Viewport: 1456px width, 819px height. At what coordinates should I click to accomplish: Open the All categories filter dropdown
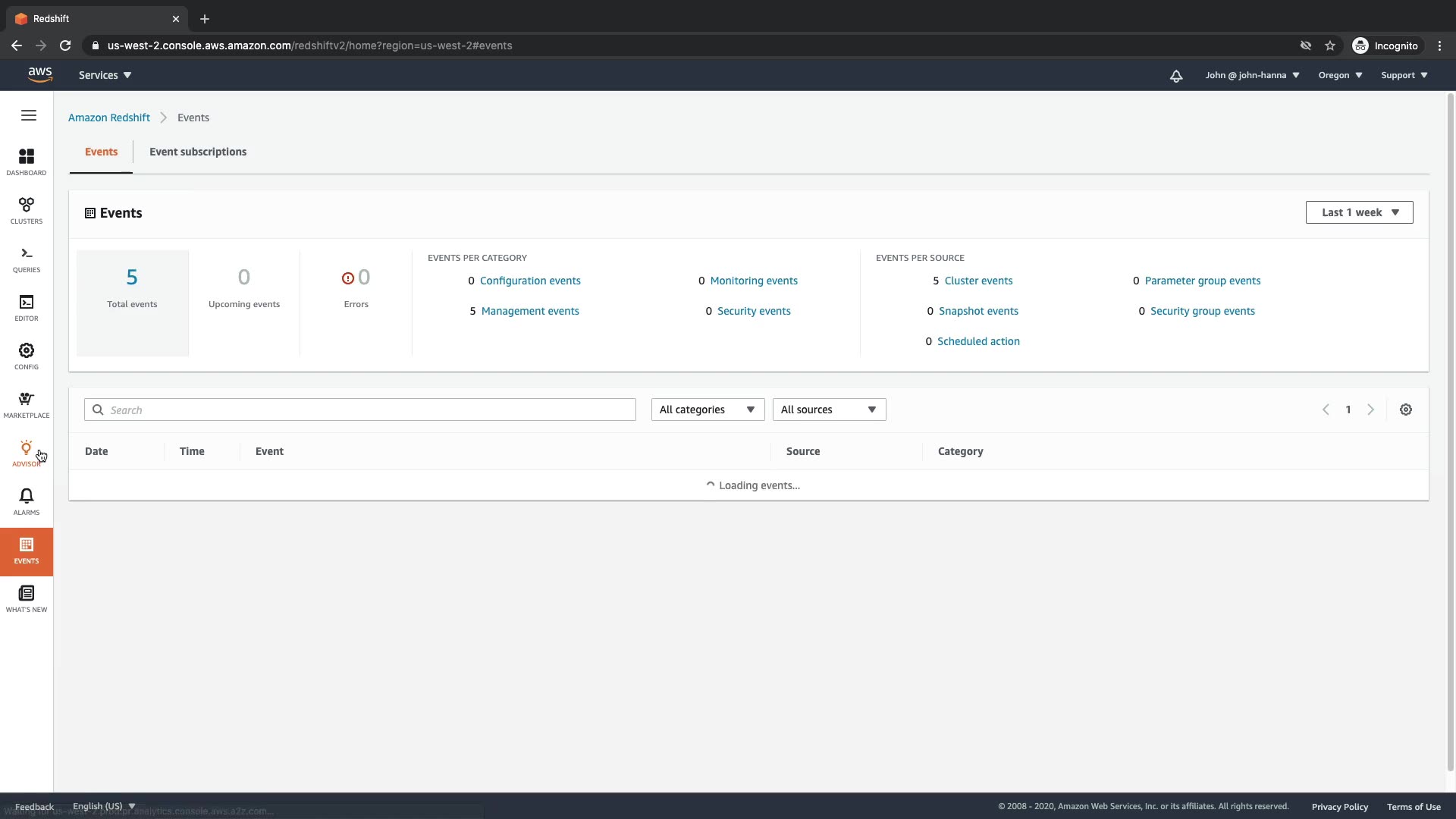(x=707, y=409)
